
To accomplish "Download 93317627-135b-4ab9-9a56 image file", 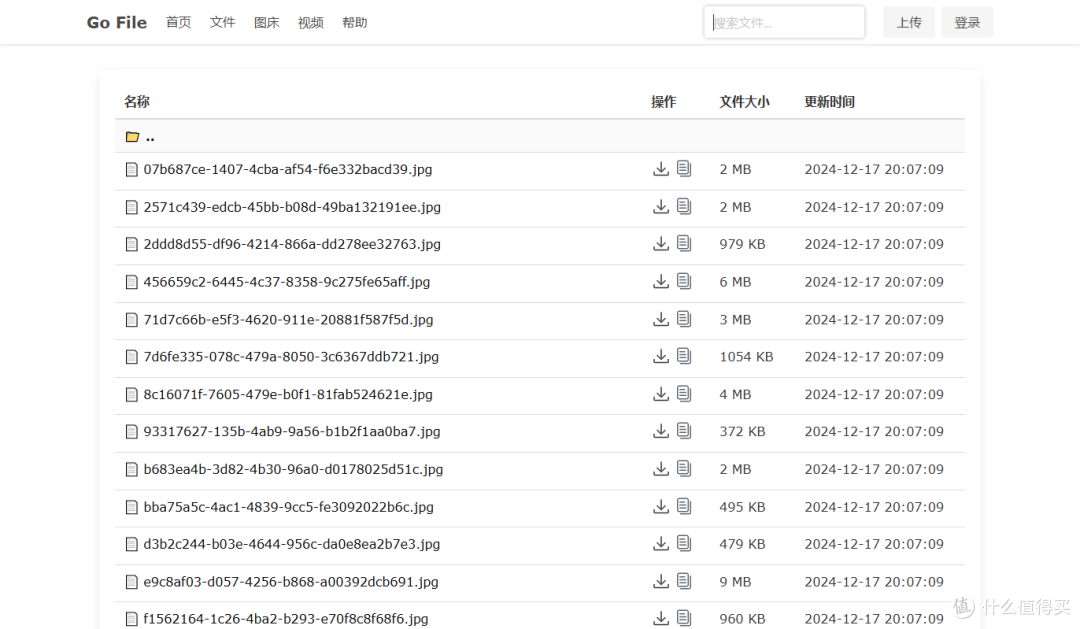I will click(x=661, y=431).
